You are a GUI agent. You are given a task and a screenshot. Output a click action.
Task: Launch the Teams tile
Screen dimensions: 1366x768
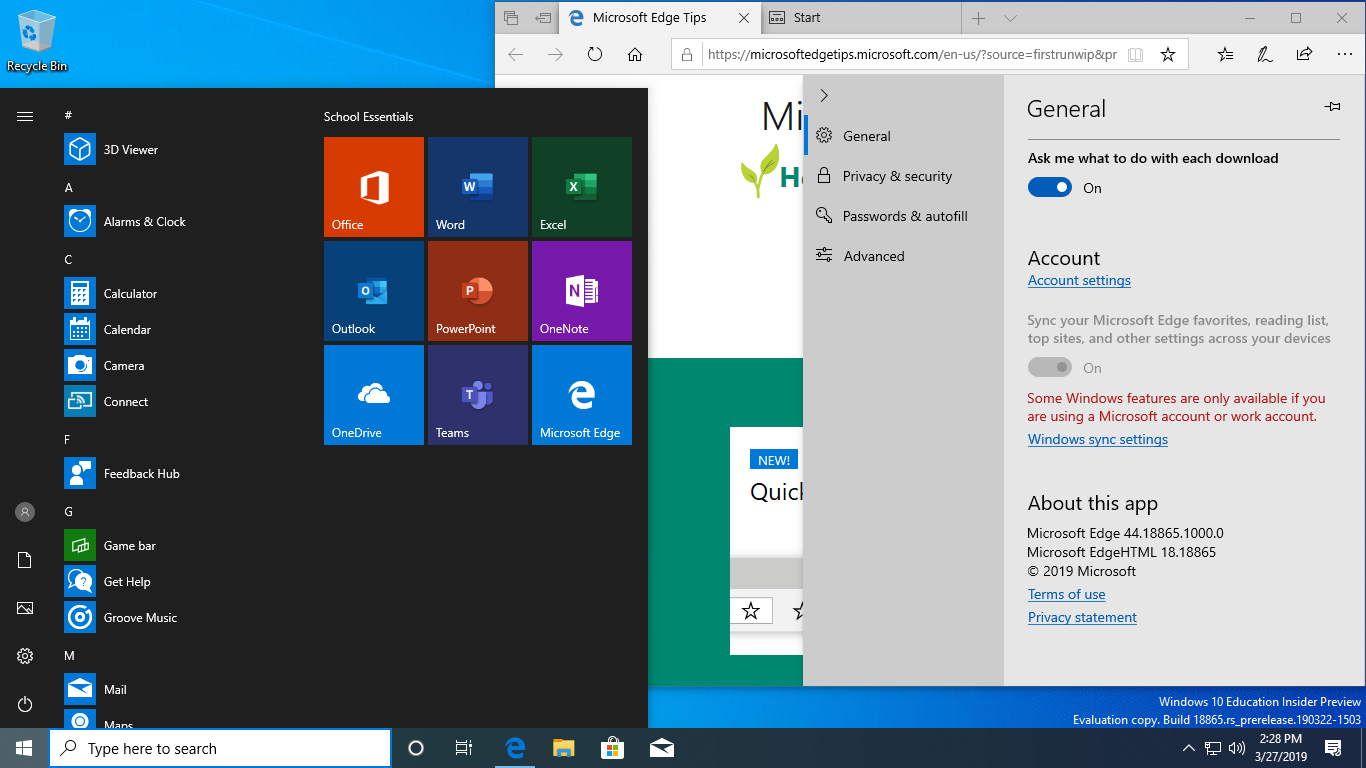(x=478, y=395)
